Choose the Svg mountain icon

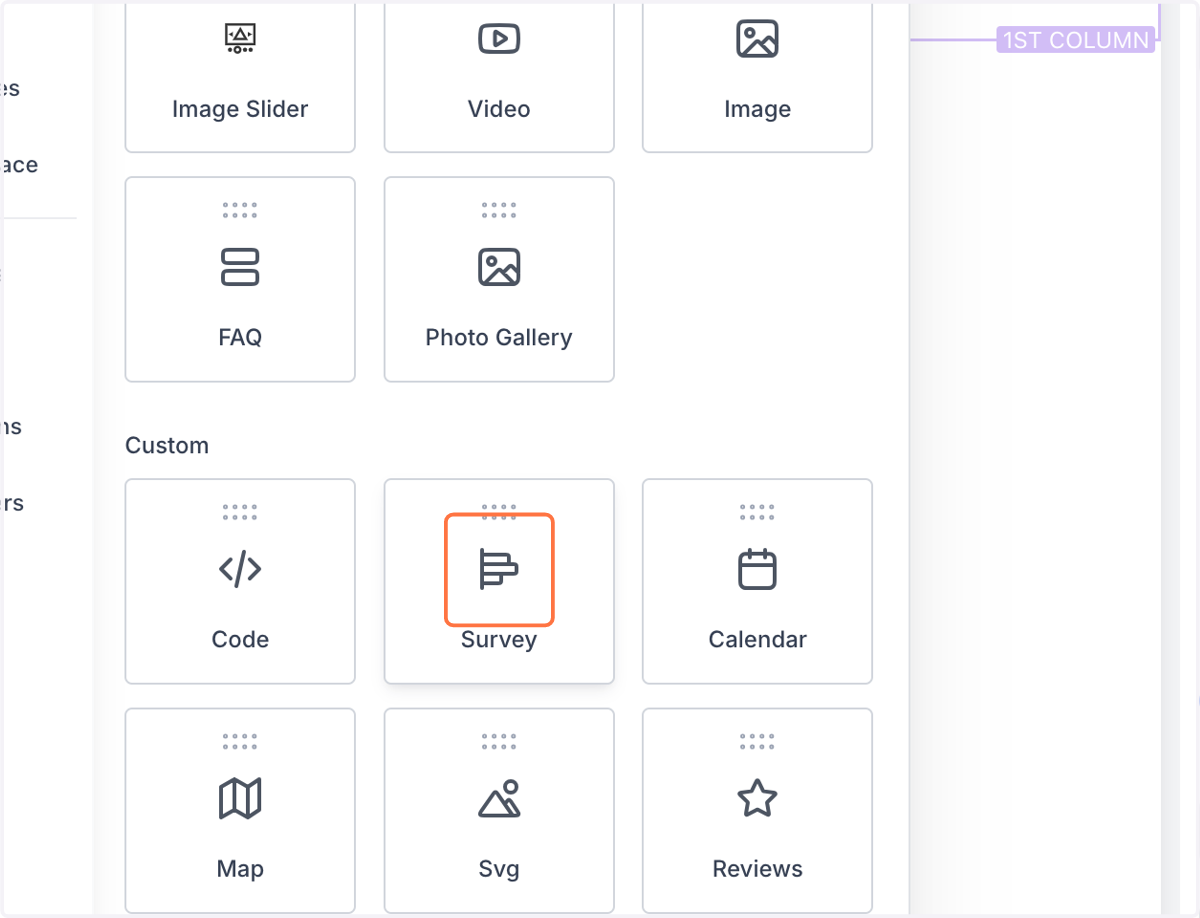coord(499,798)
